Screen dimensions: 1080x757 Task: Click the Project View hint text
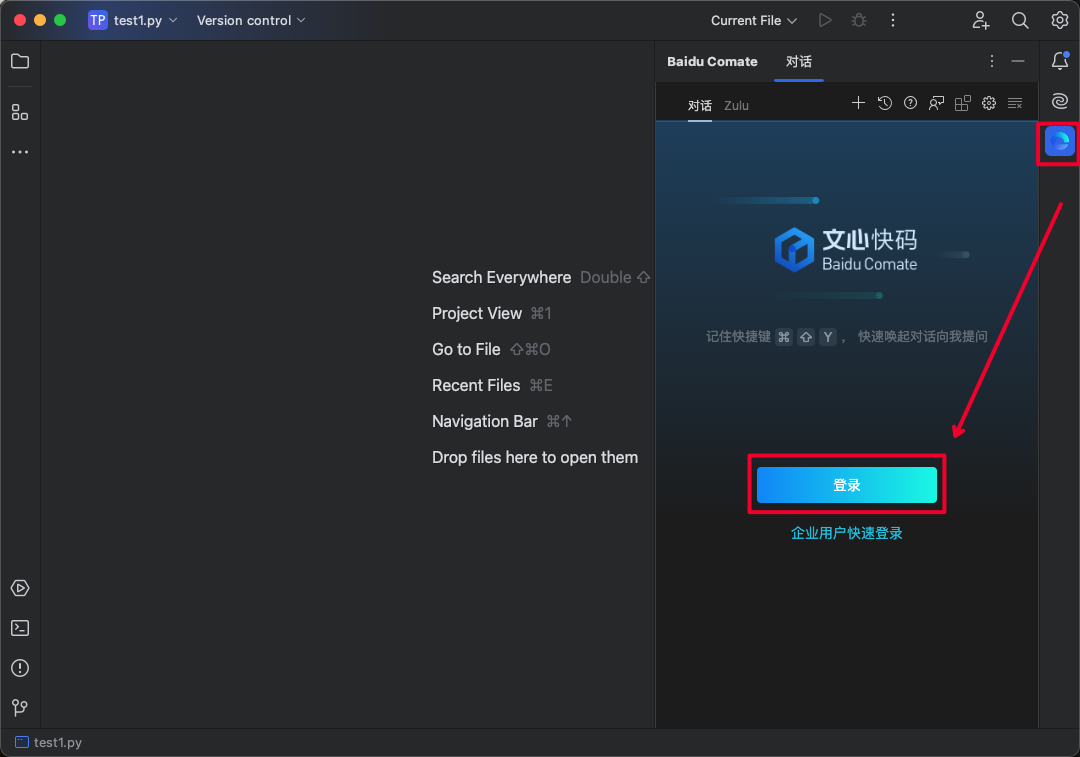[477, 313]
